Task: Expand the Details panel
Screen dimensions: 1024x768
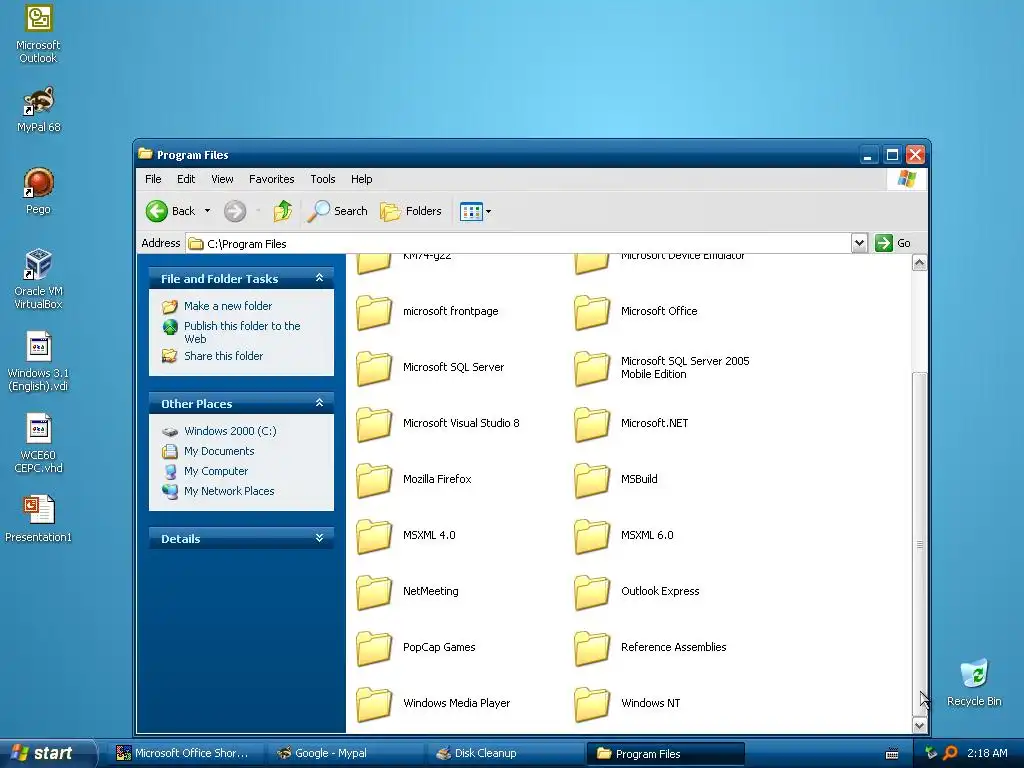Action: coord(319,538)
